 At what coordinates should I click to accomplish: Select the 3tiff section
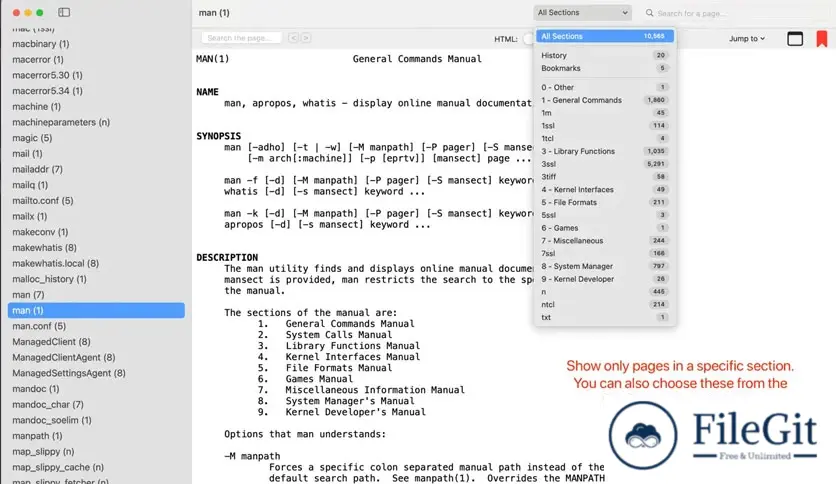tap(605, 177)
